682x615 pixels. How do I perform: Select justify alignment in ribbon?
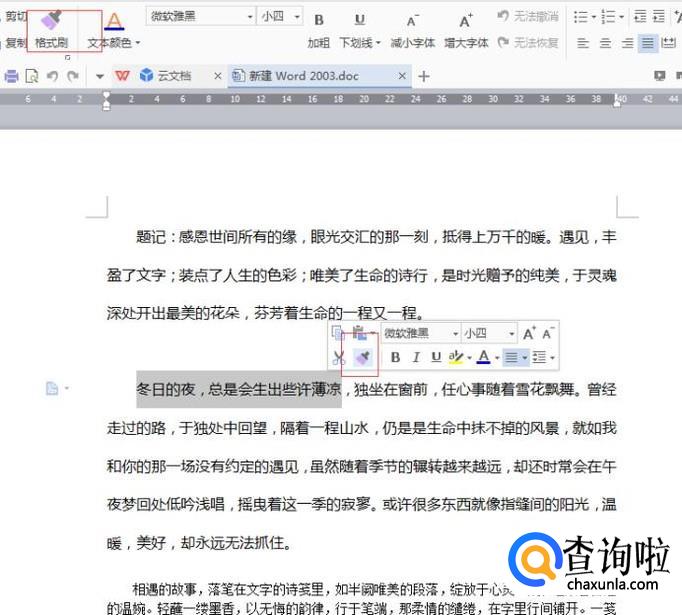tap(648, 43)
